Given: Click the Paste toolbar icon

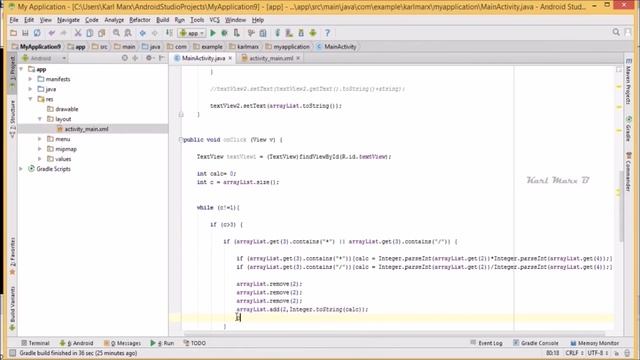Looking at the screenshot, I should coord(102,33).
